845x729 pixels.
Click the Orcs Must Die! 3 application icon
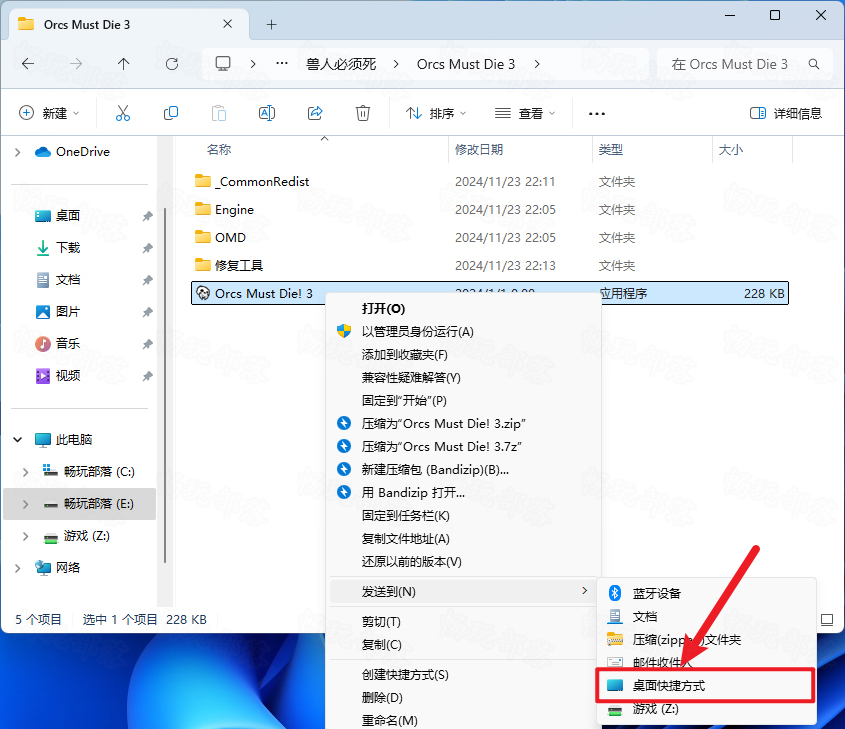203,293
